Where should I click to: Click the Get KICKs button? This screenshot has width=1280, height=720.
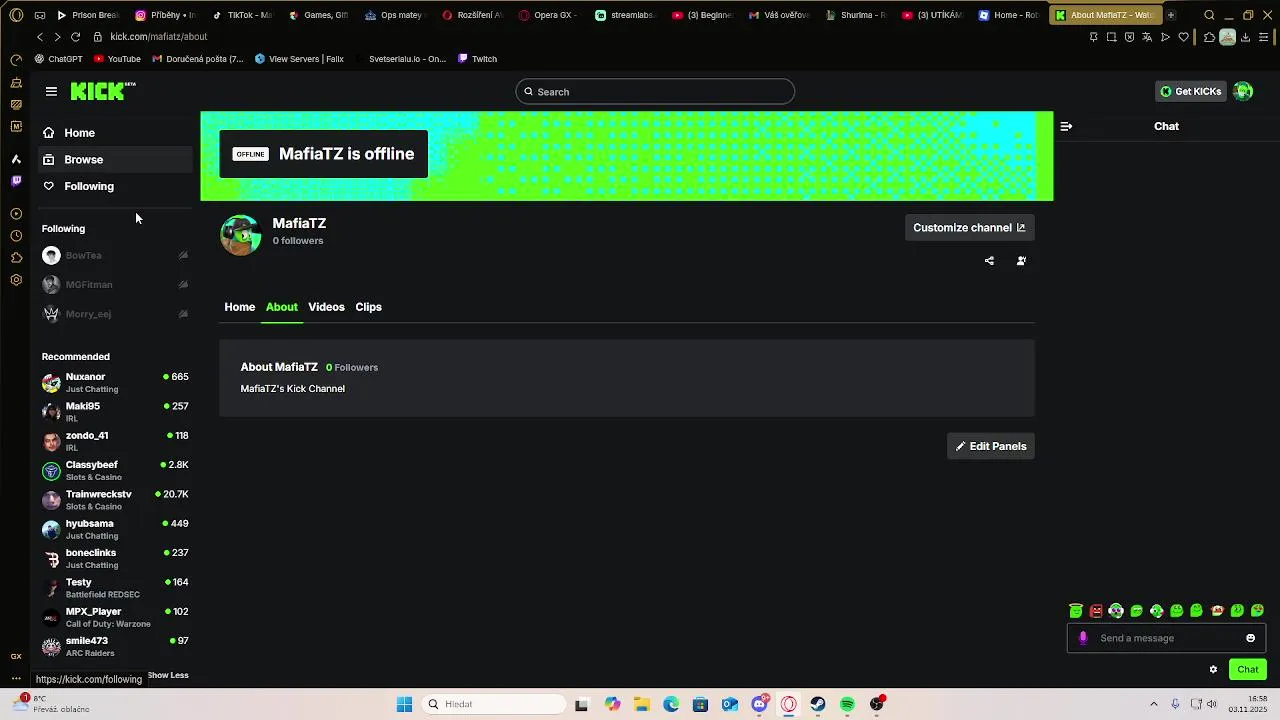coord(1190,91)
